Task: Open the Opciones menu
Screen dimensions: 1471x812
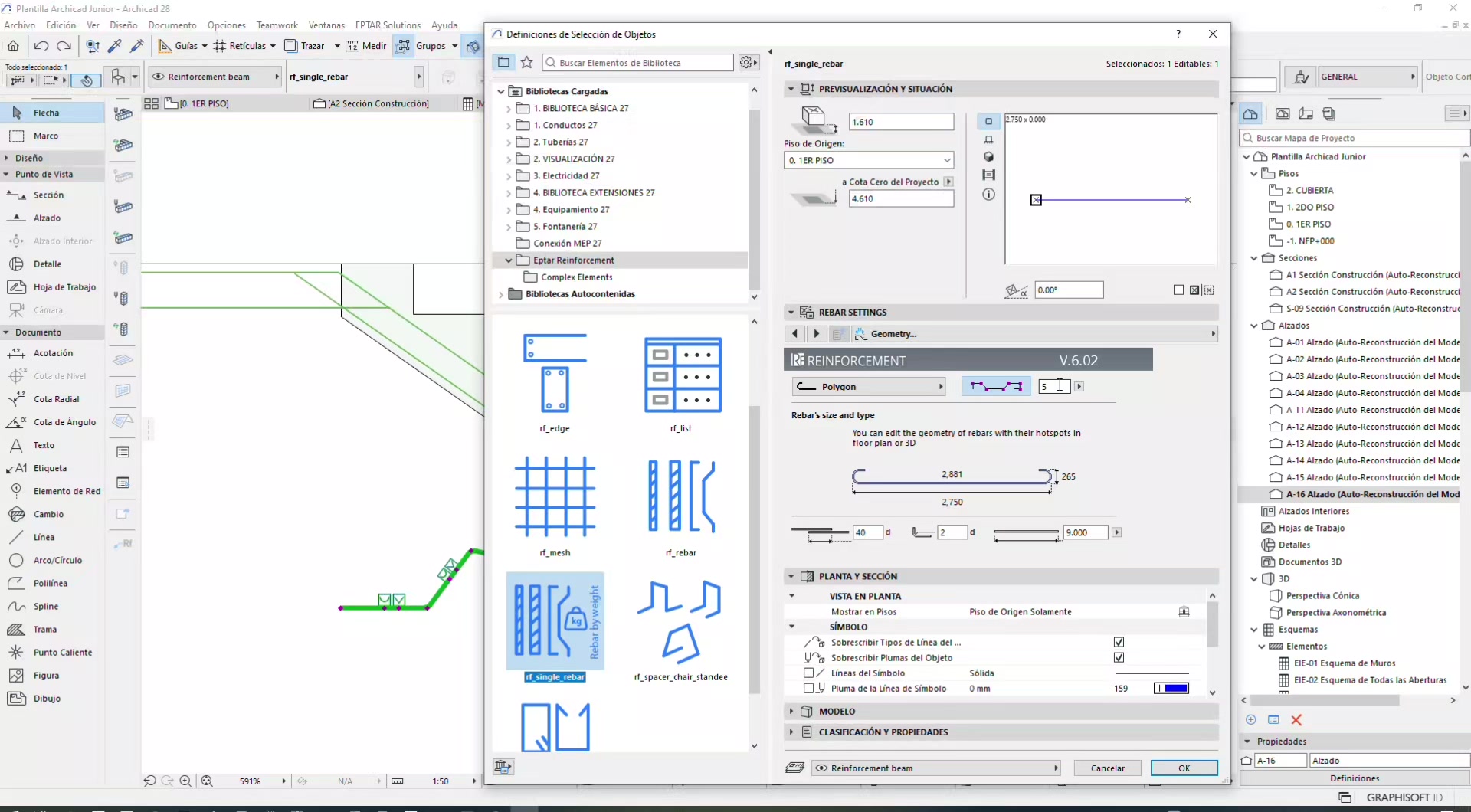Action: [x=227, y=25]
